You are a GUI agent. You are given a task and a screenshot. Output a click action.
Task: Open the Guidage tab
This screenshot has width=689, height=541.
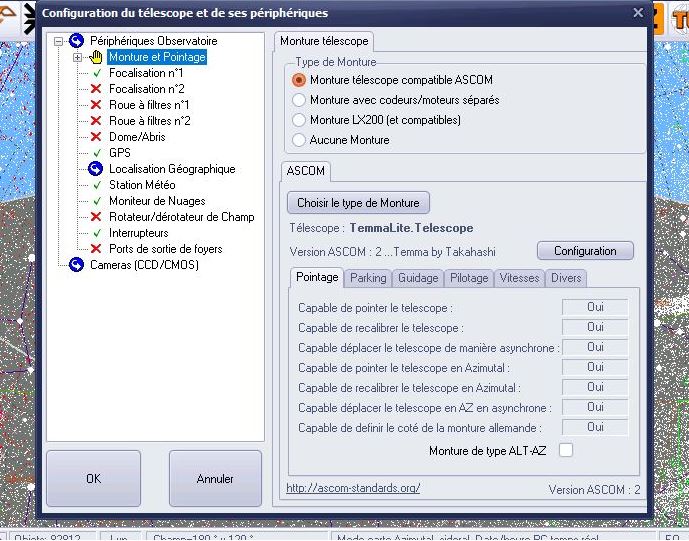point(417,278)
